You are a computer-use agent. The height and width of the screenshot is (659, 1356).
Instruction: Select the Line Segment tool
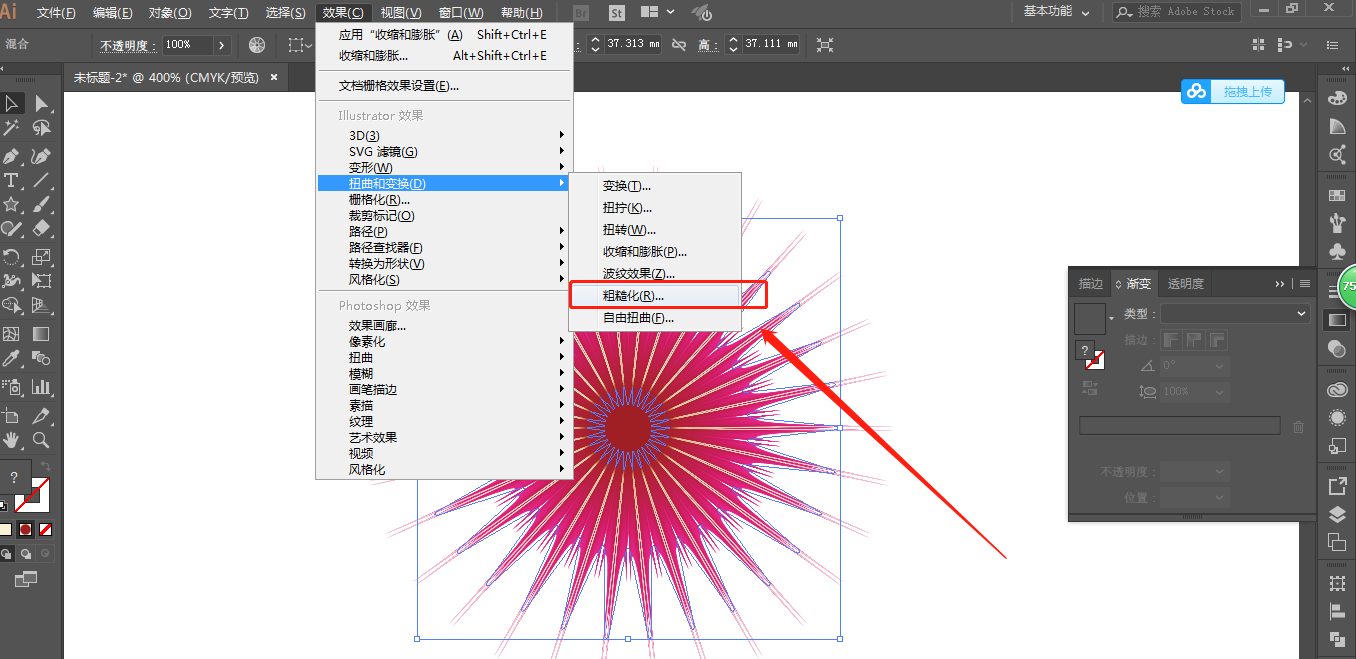point(41,180)
